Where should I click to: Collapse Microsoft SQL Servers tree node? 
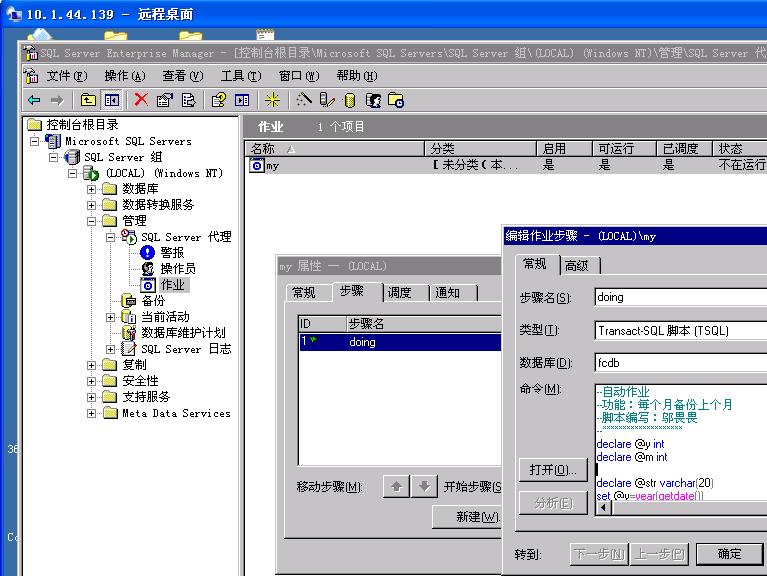tap(34, 142)
